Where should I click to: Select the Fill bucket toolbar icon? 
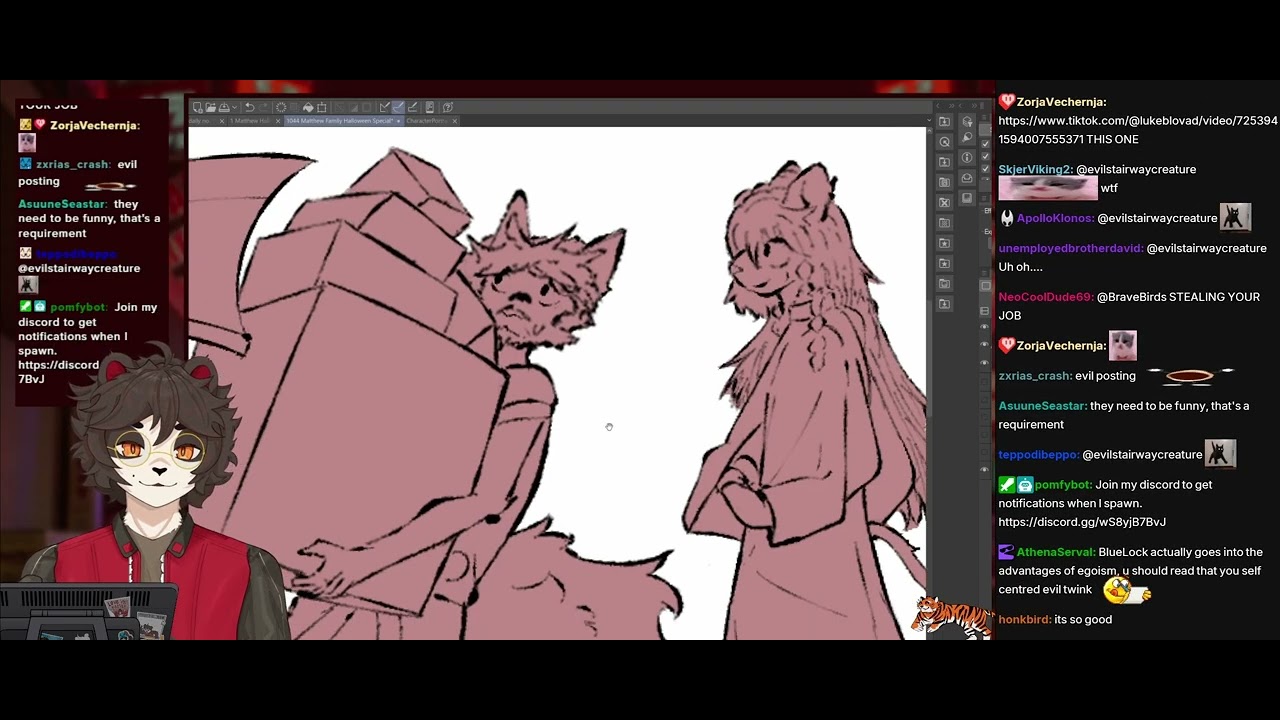tap(308, 107)
